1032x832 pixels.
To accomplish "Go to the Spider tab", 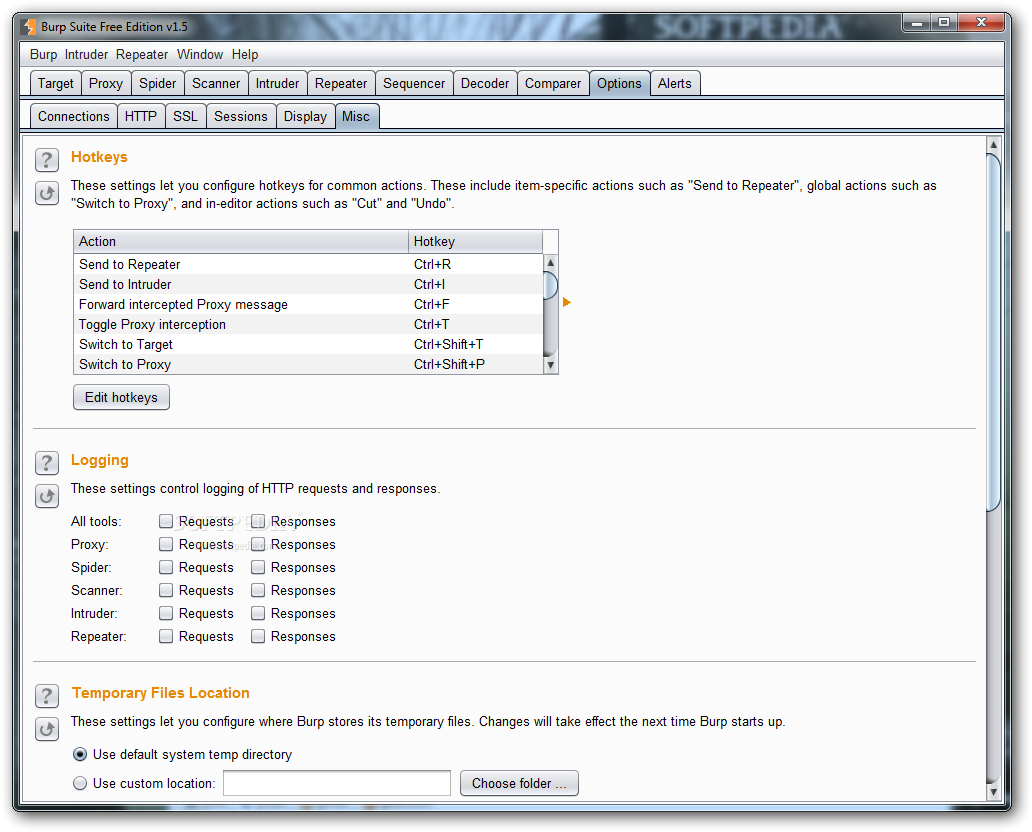I will pos(158,84).
